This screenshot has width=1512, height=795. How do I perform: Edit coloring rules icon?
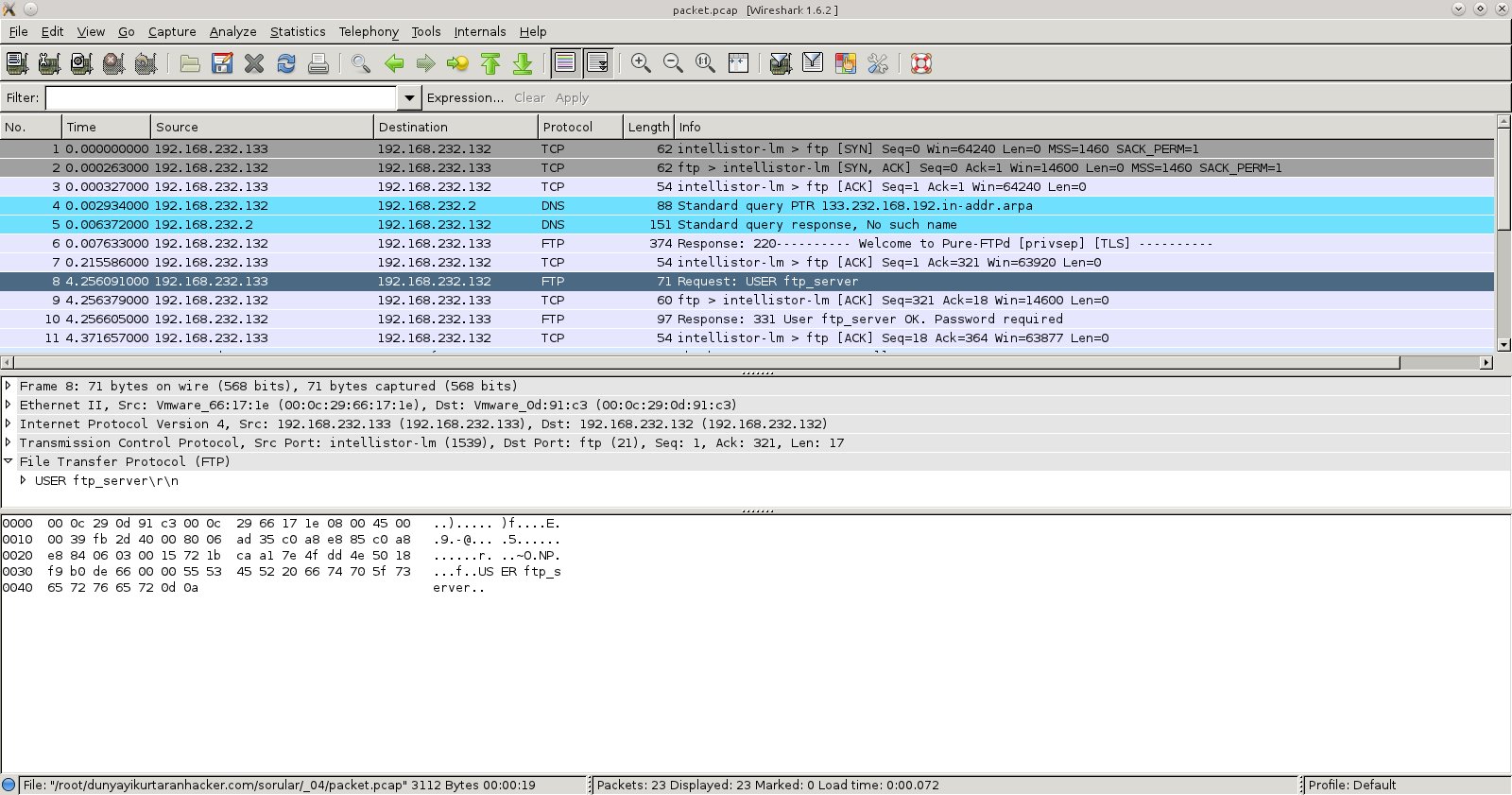(x=845, y=63)
